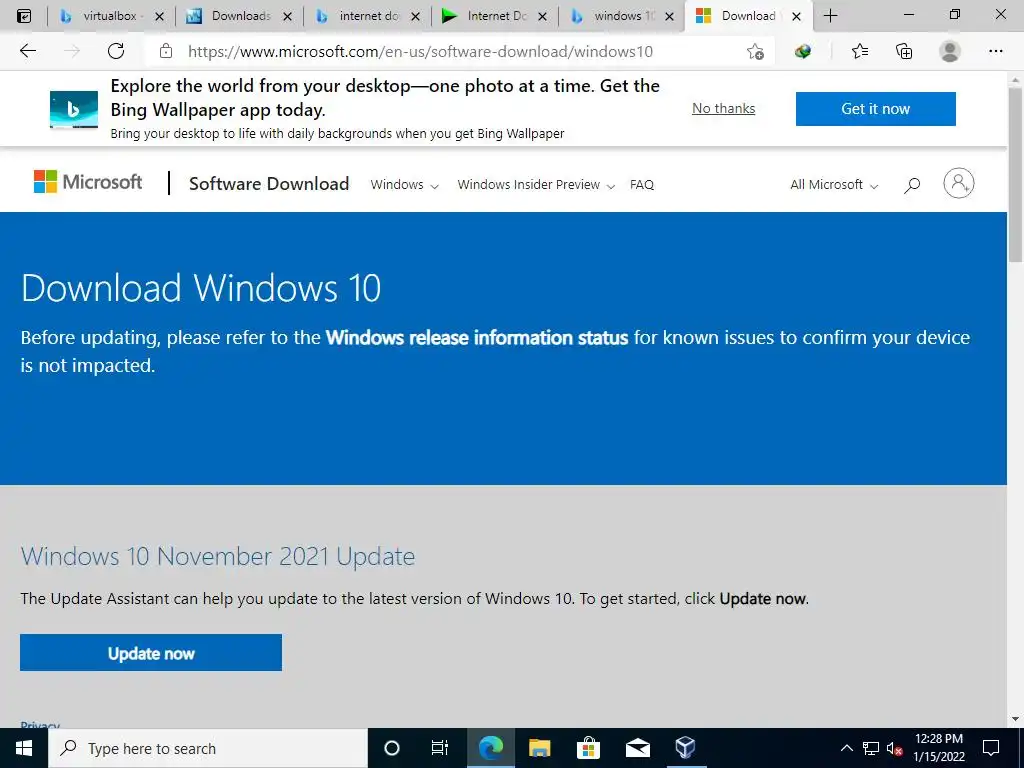Open File Explorer from the taskbar
Screen dimensions: 1024x768
(x=539, y=748)
